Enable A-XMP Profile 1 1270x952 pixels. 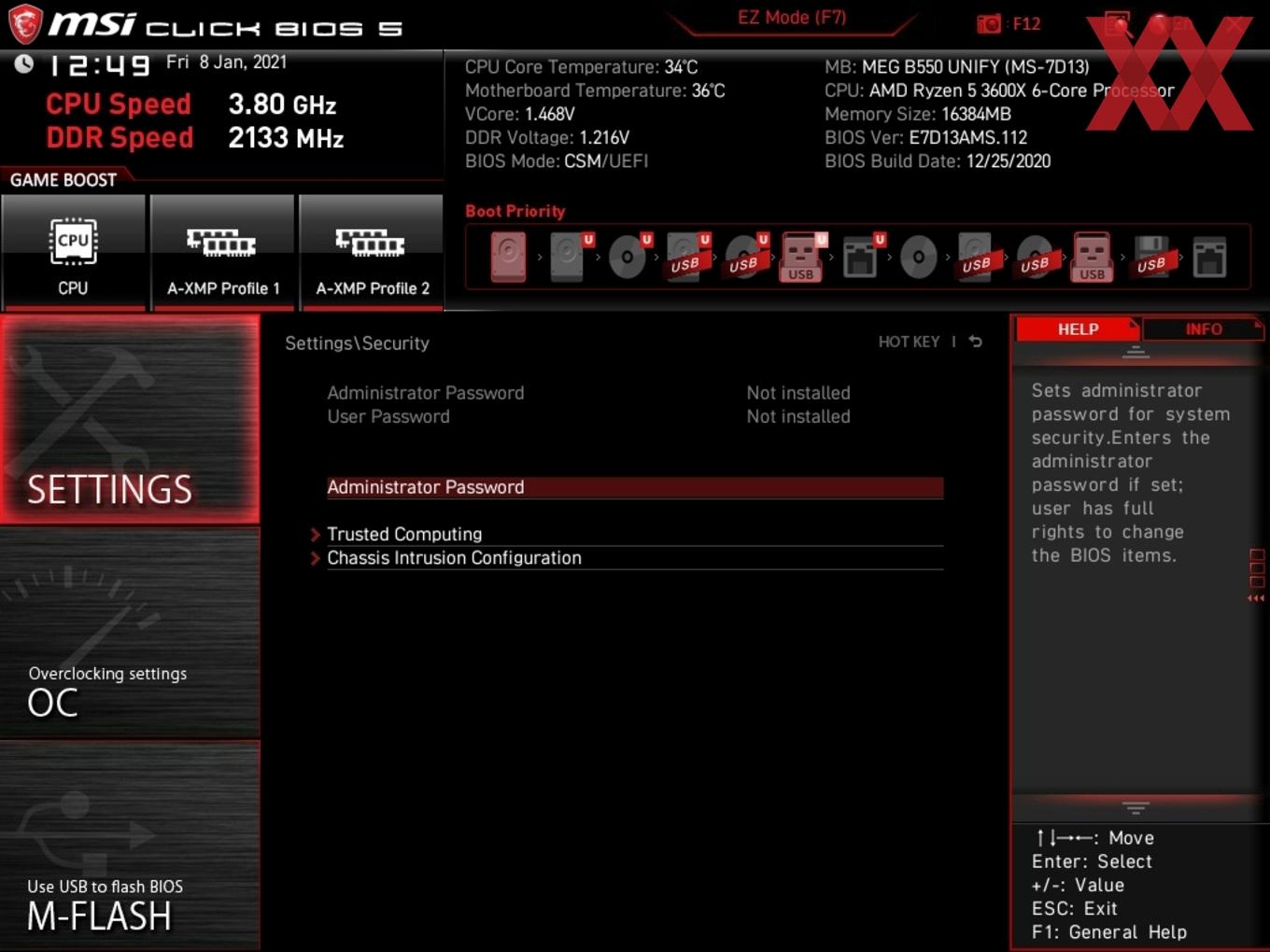pos(222,252)
